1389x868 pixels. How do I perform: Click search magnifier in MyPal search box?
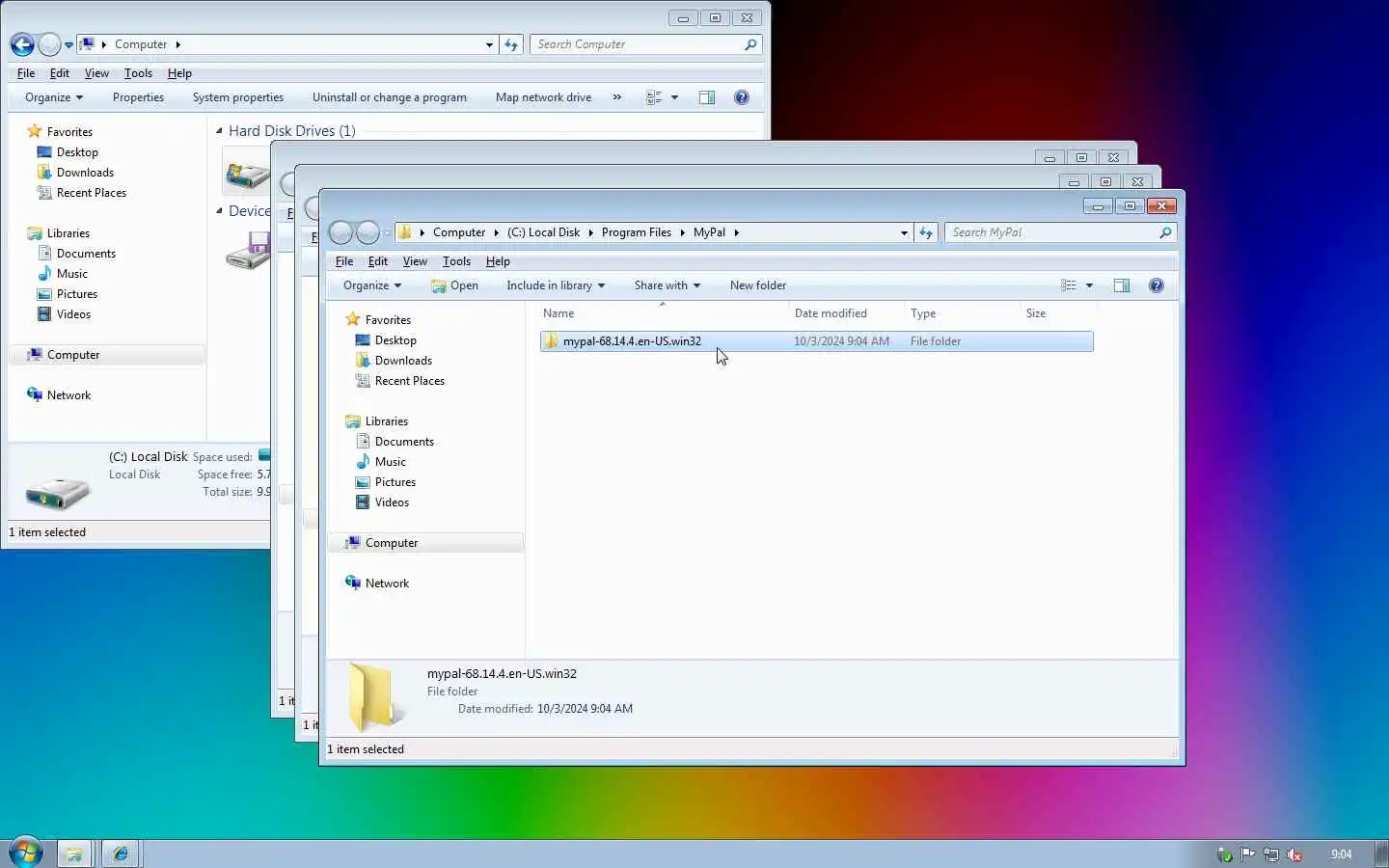pyautogui.click(x=1165, y=232)
